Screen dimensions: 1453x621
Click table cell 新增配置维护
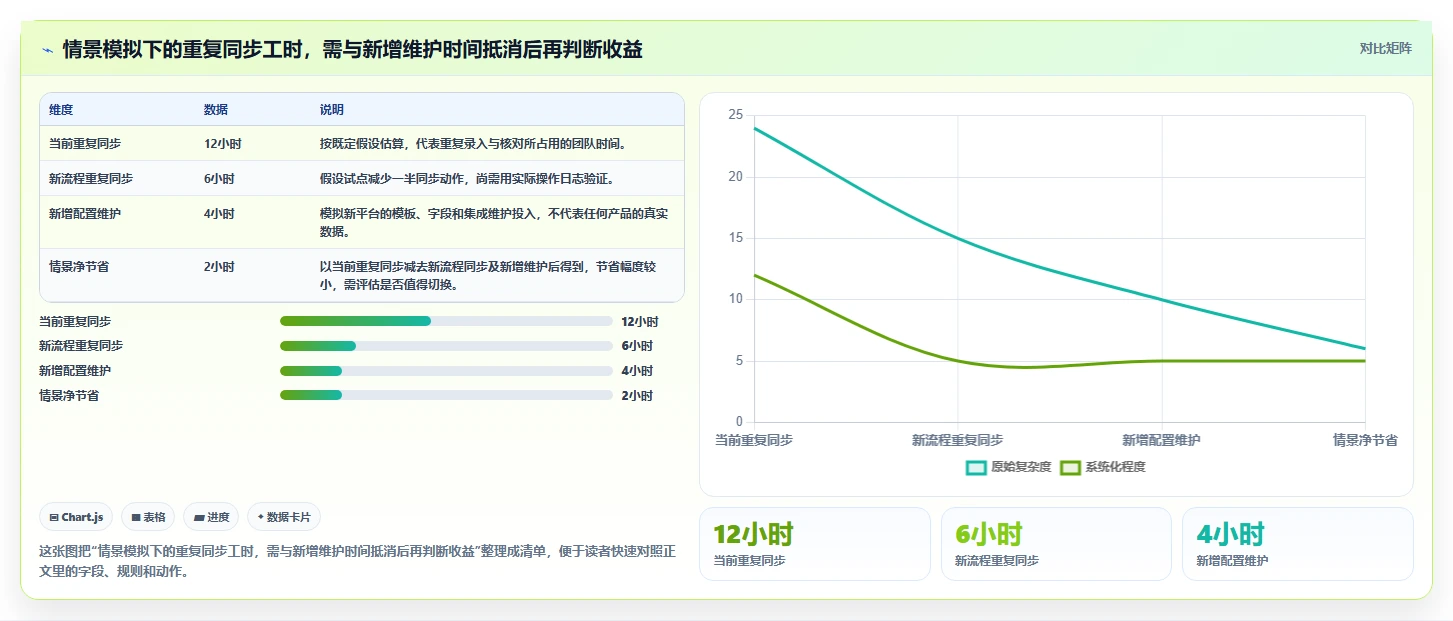85,213
